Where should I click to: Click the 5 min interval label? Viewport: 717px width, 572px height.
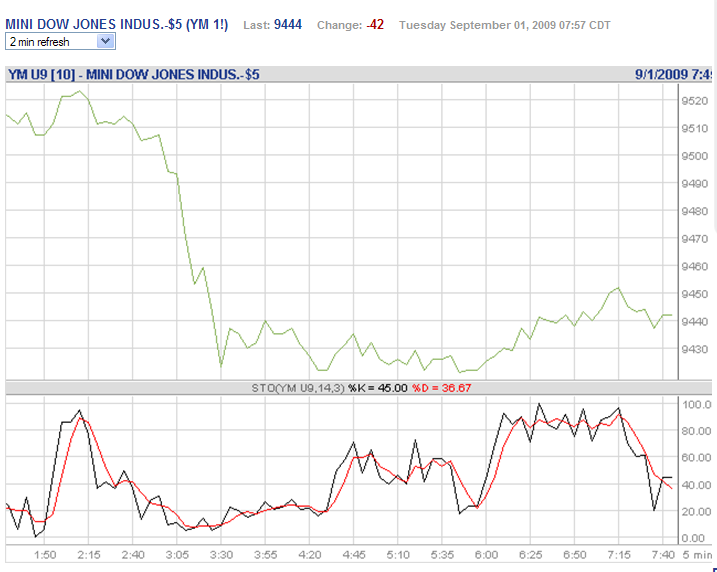[x=698, y=555]
